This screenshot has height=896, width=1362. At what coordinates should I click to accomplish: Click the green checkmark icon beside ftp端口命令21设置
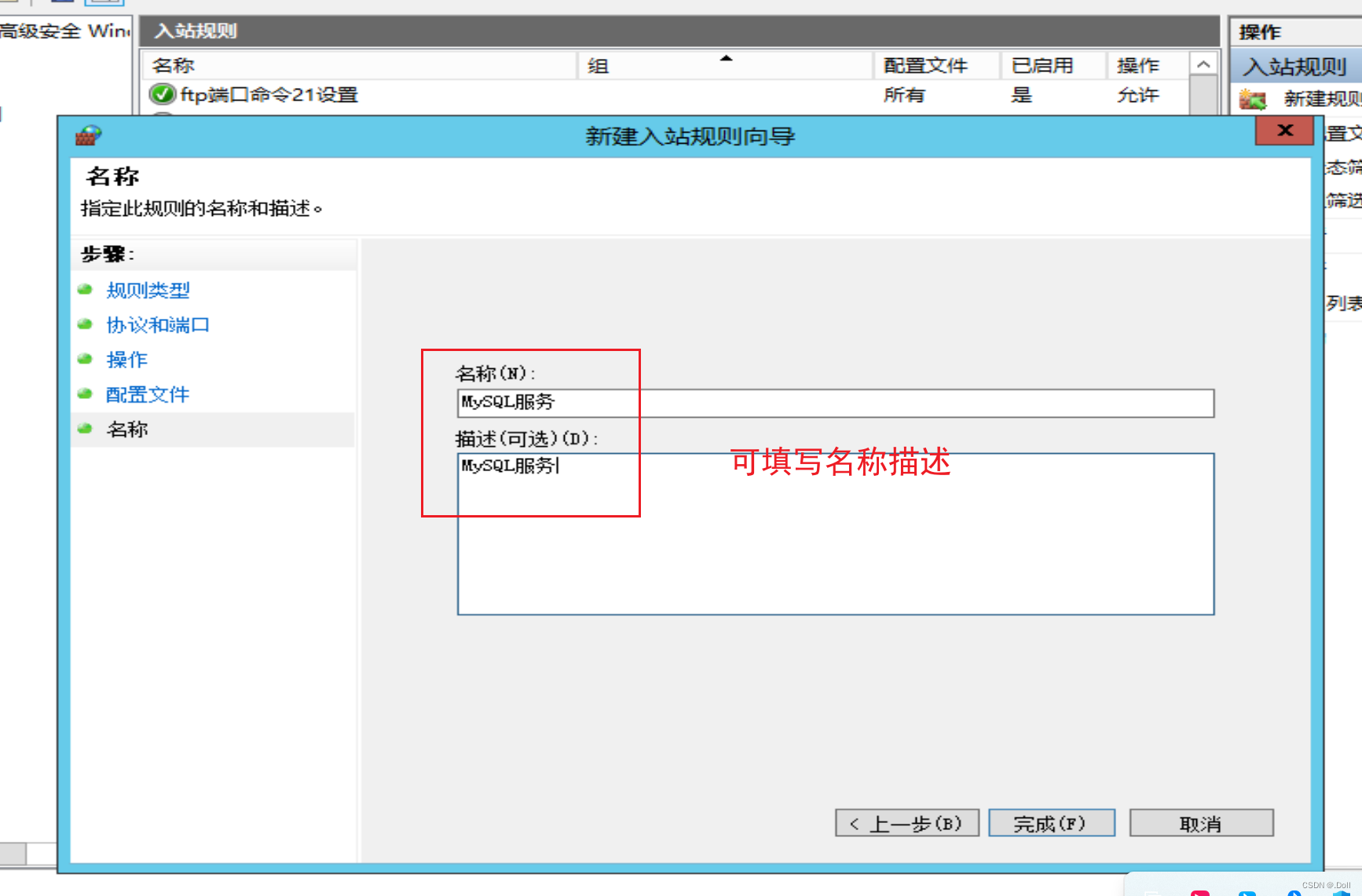[x=162, y=94]
